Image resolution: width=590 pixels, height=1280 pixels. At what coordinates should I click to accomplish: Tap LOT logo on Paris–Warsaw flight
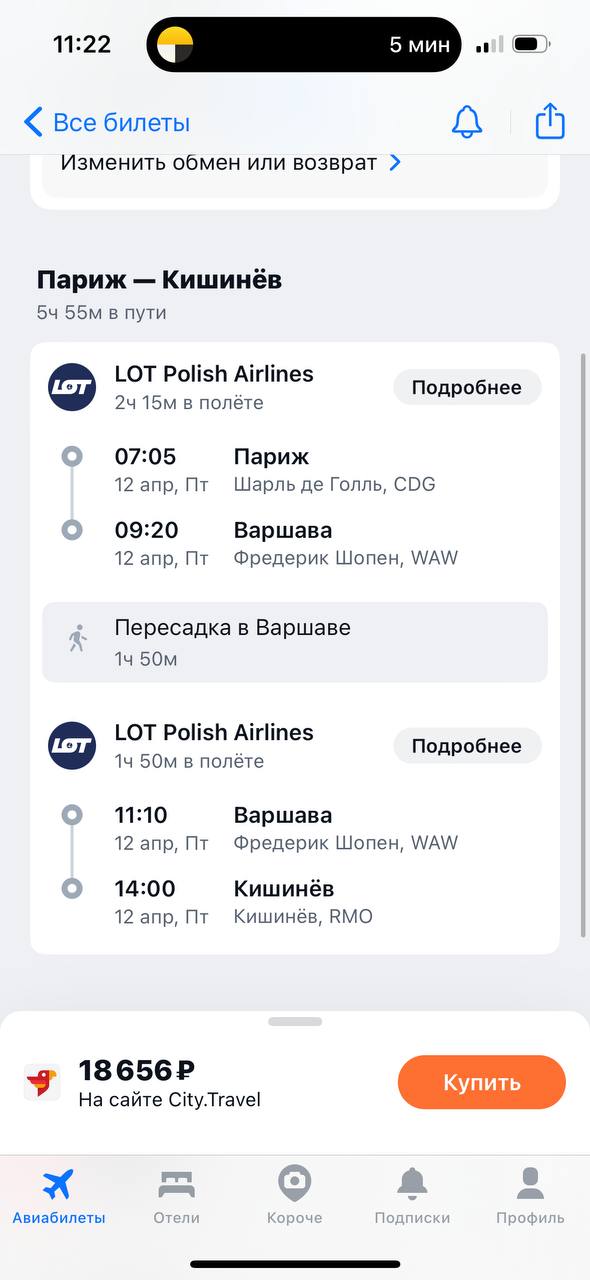[72, 387]
